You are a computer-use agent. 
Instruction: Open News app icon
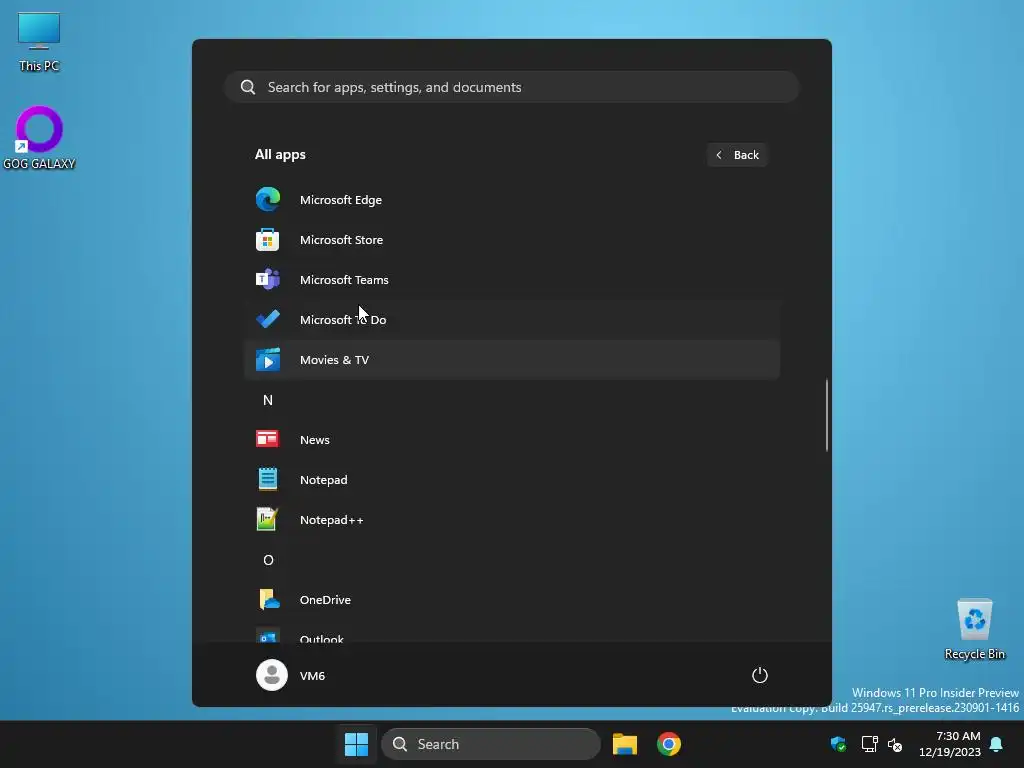tap(268, 440)
